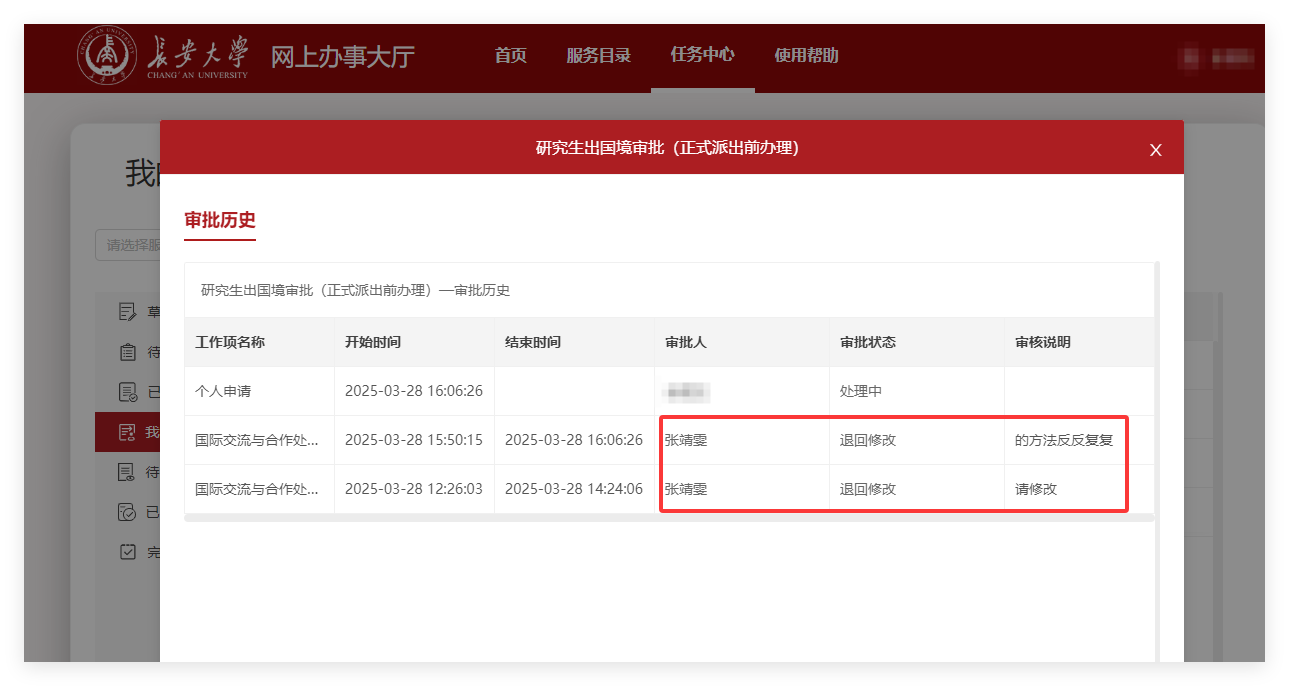The height and width of the screenshot is (686, 1289).
Task: Click the bottom checkbox-style sidebar icon (完)
Action: point(127,552)
